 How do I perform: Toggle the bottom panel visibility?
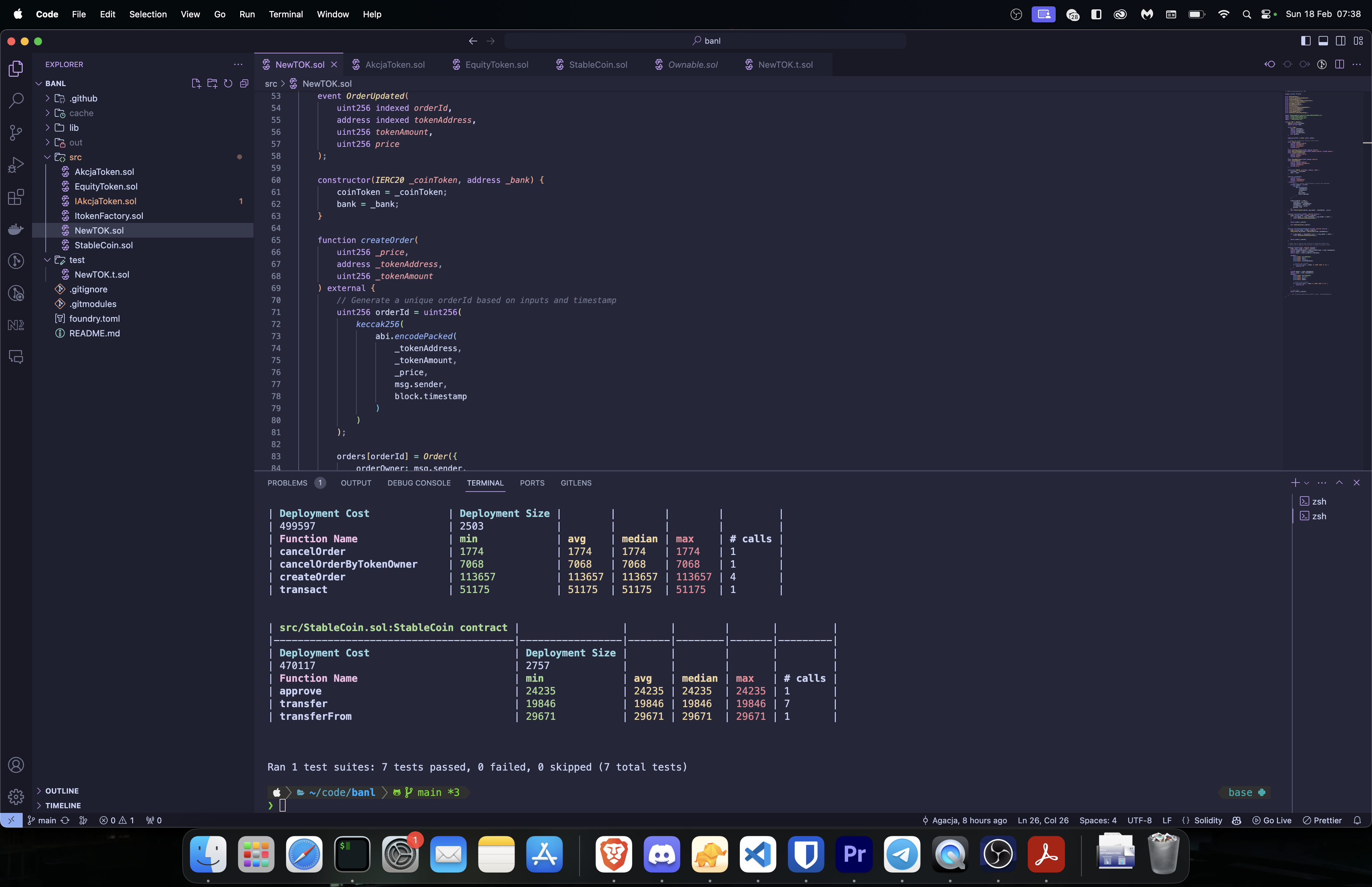1323,41
